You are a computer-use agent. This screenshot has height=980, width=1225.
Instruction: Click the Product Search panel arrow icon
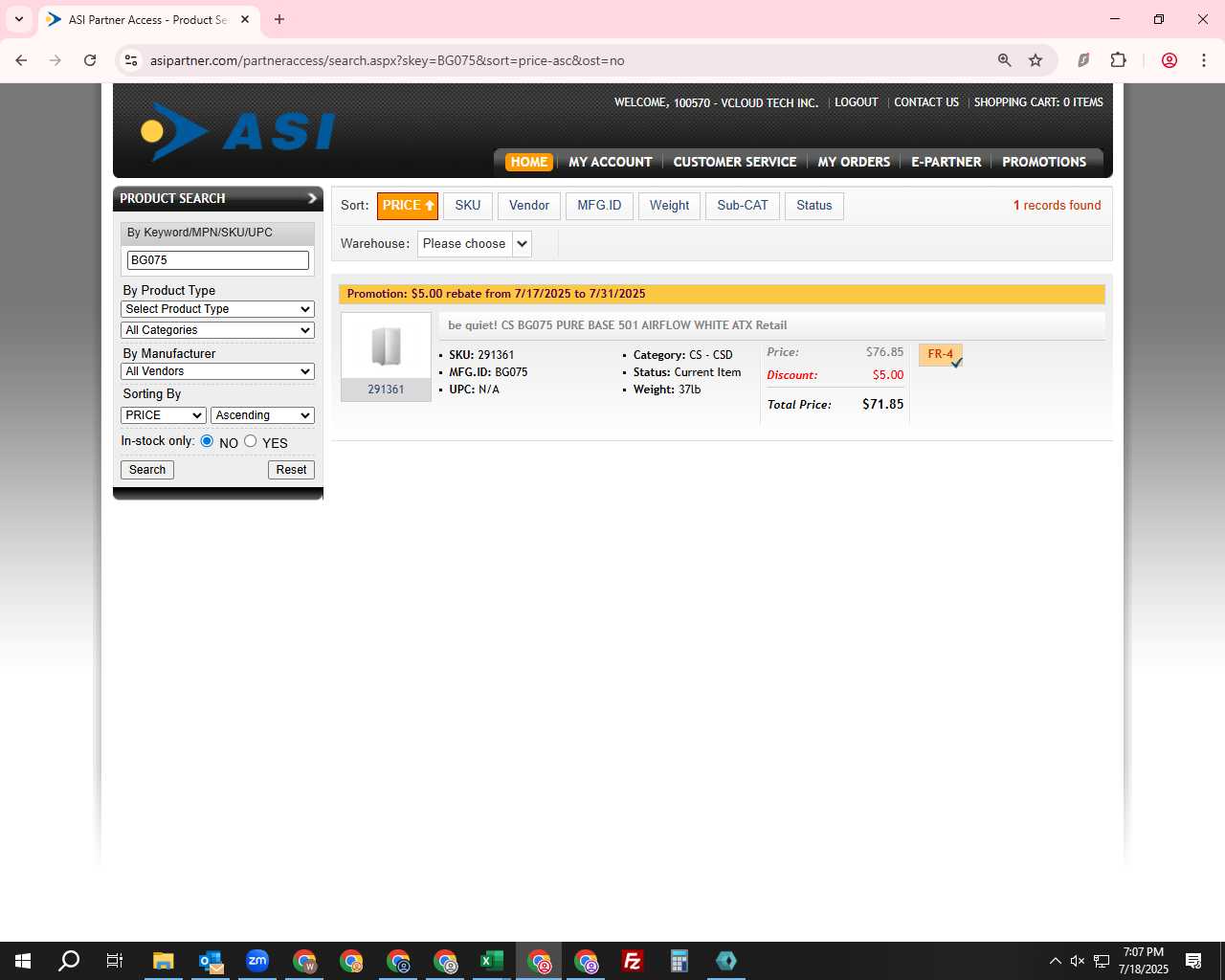click(x=312, y=198)
